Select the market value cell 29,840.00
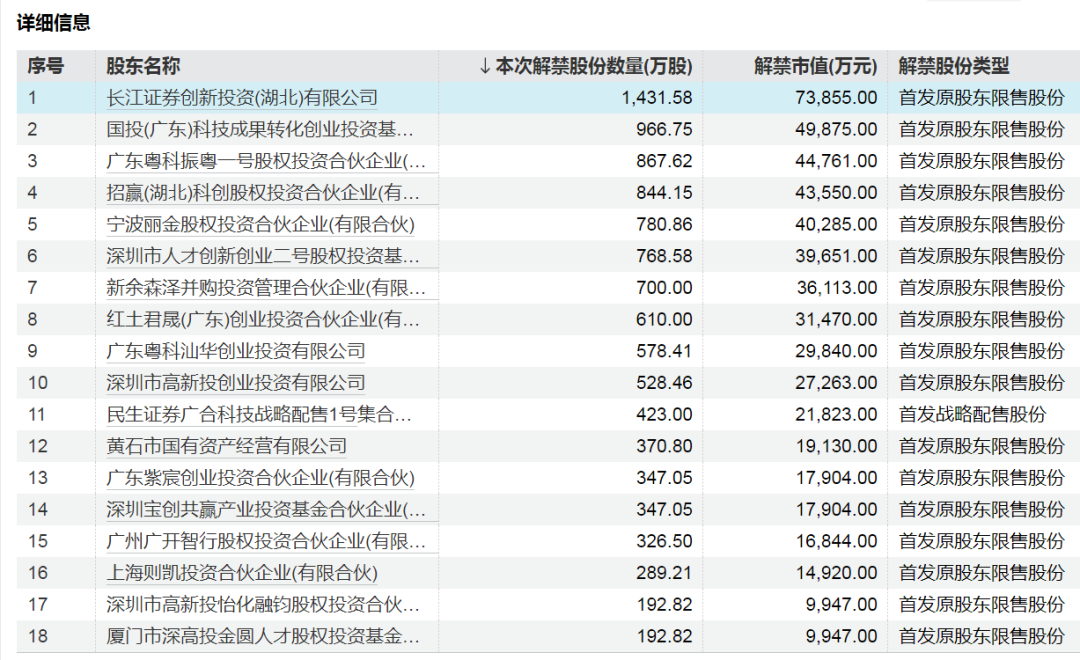This screenshot has height=660, width=1080. click(836, 351)
